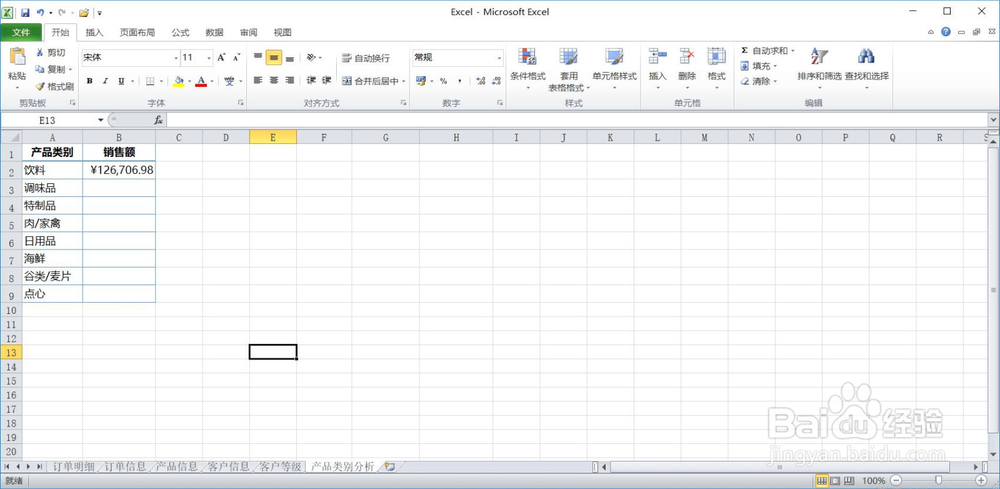Toggle bold formatting
The width and height of the screenshot is (1000, 489).
pyautogui.click(x=90, y=81)
